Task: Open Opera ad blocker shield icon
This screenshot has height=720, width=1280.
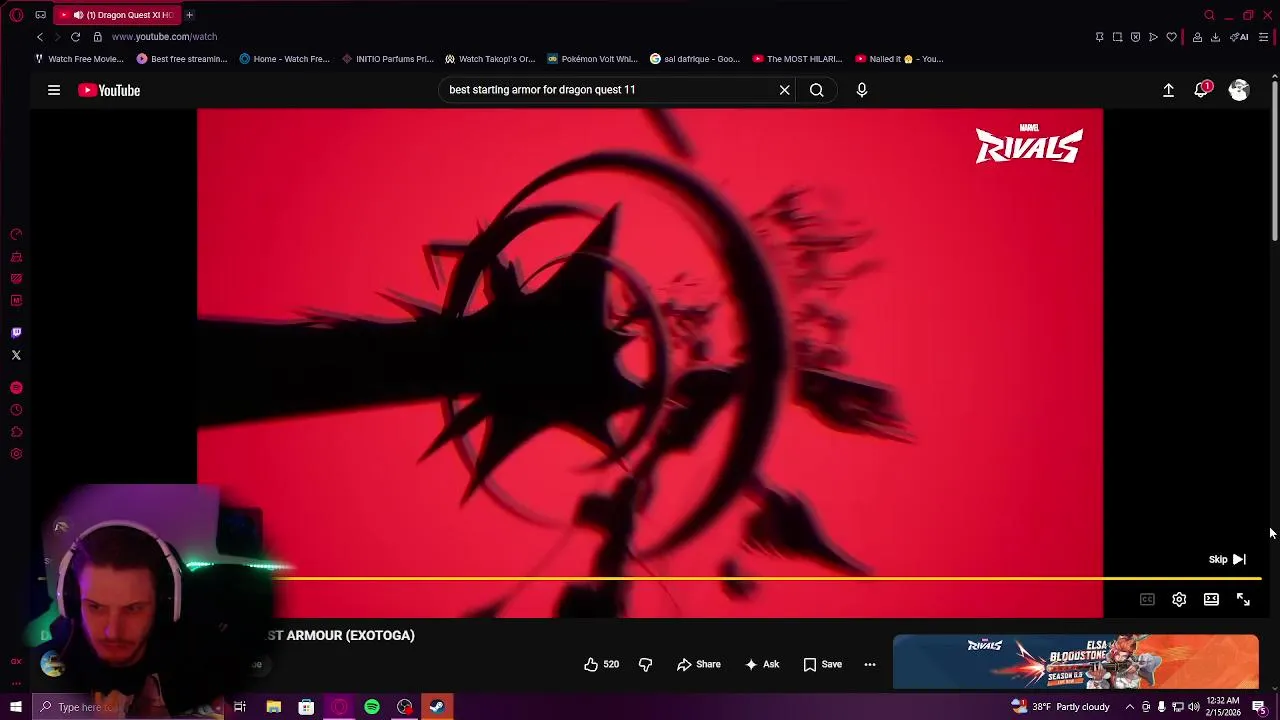Action: (1135, 37)
